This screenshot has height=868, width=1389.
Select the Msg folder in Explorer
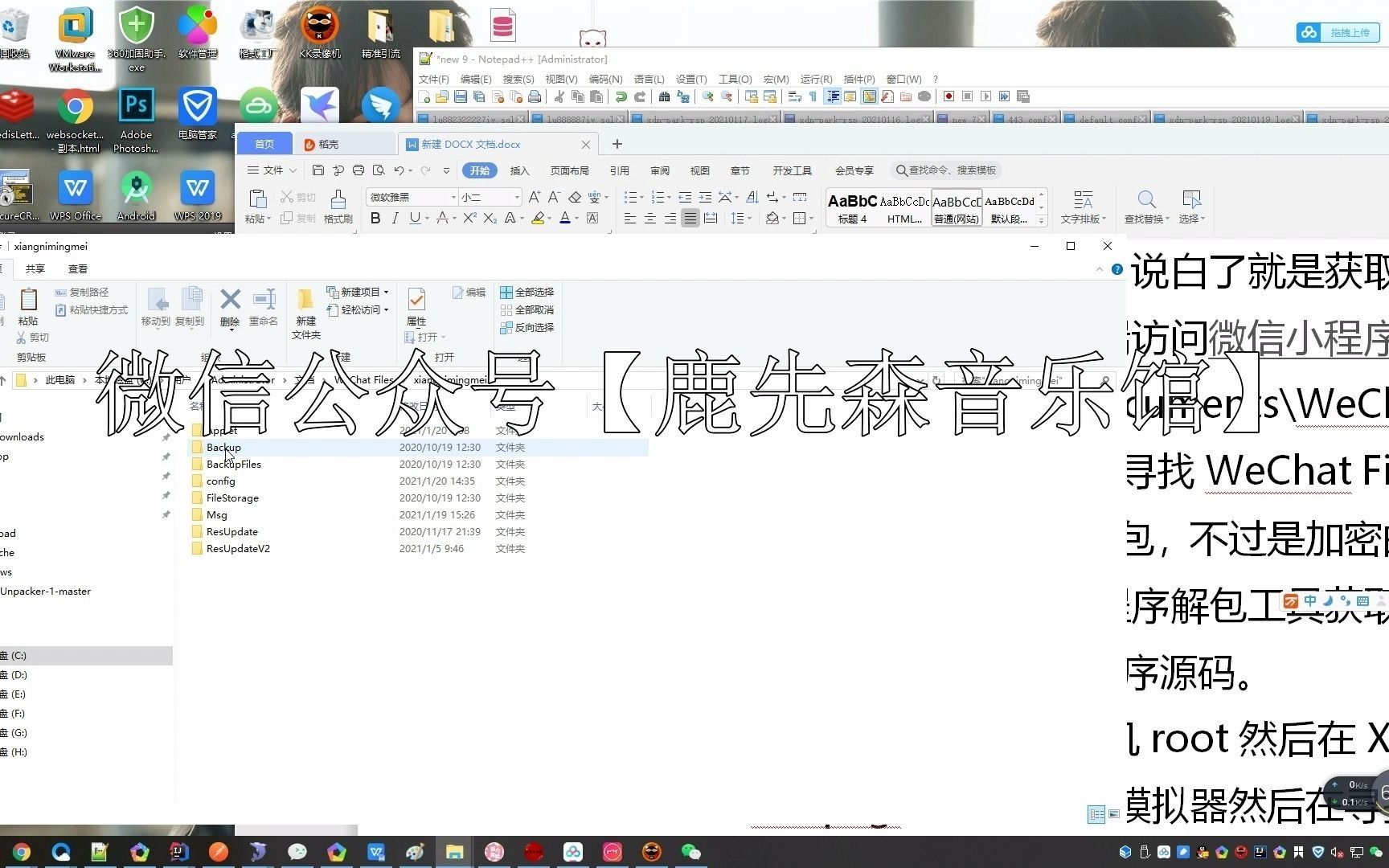coord(217,514)
